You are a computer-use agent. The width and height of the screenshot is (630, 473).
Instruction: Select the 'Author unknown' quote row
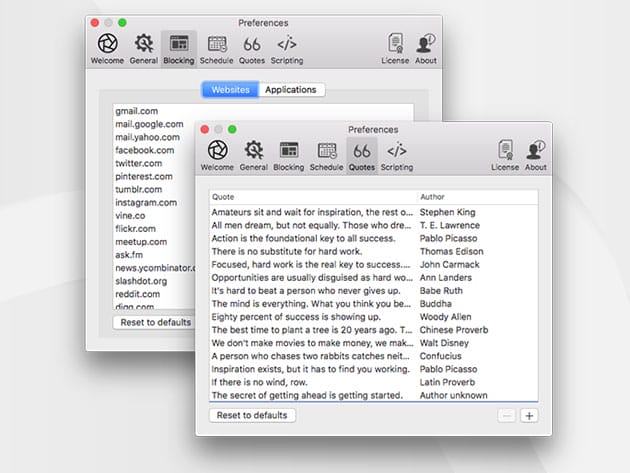point(374,395)
